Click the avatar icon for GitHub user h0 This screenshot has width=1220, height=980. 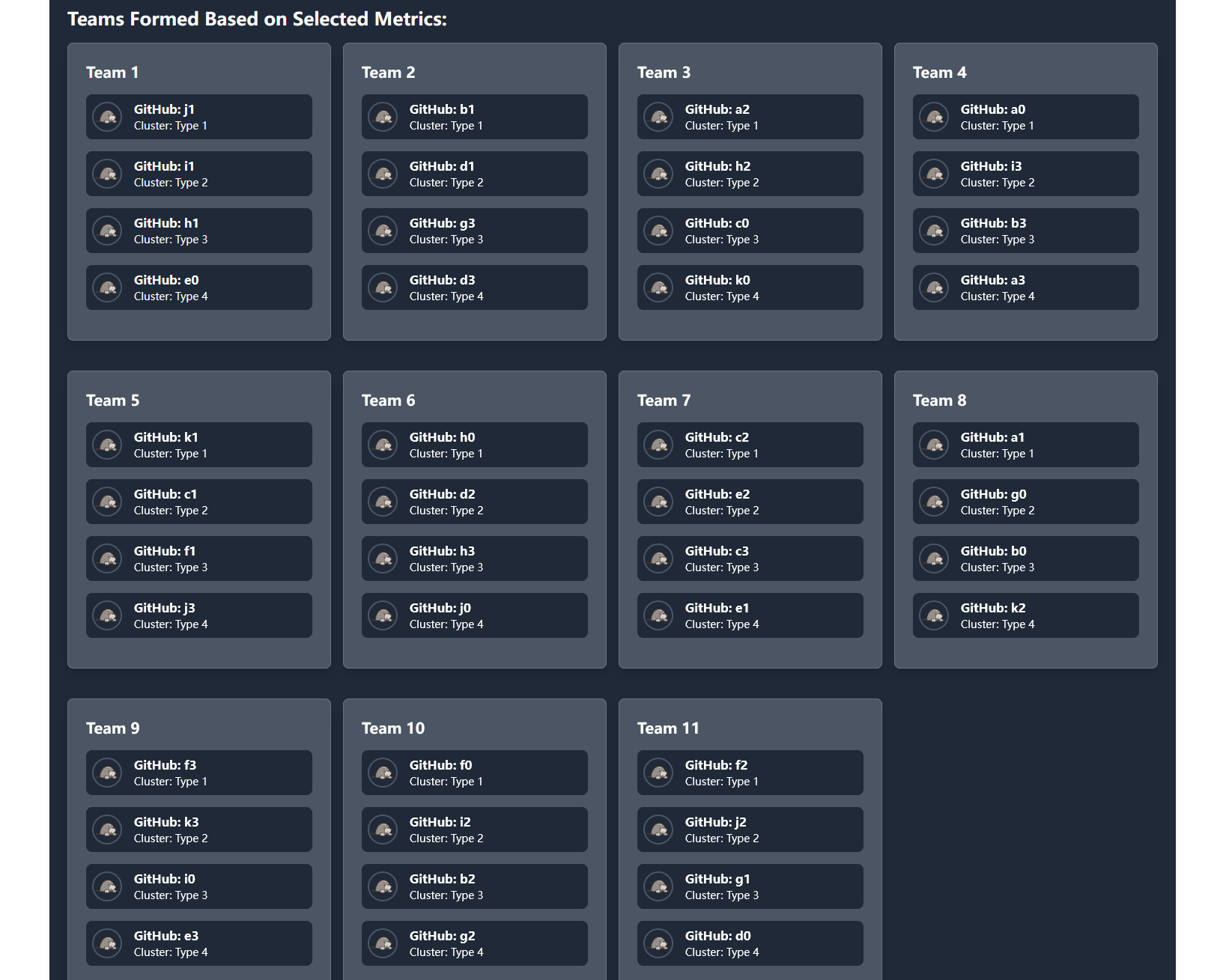[x=384, y=445]
